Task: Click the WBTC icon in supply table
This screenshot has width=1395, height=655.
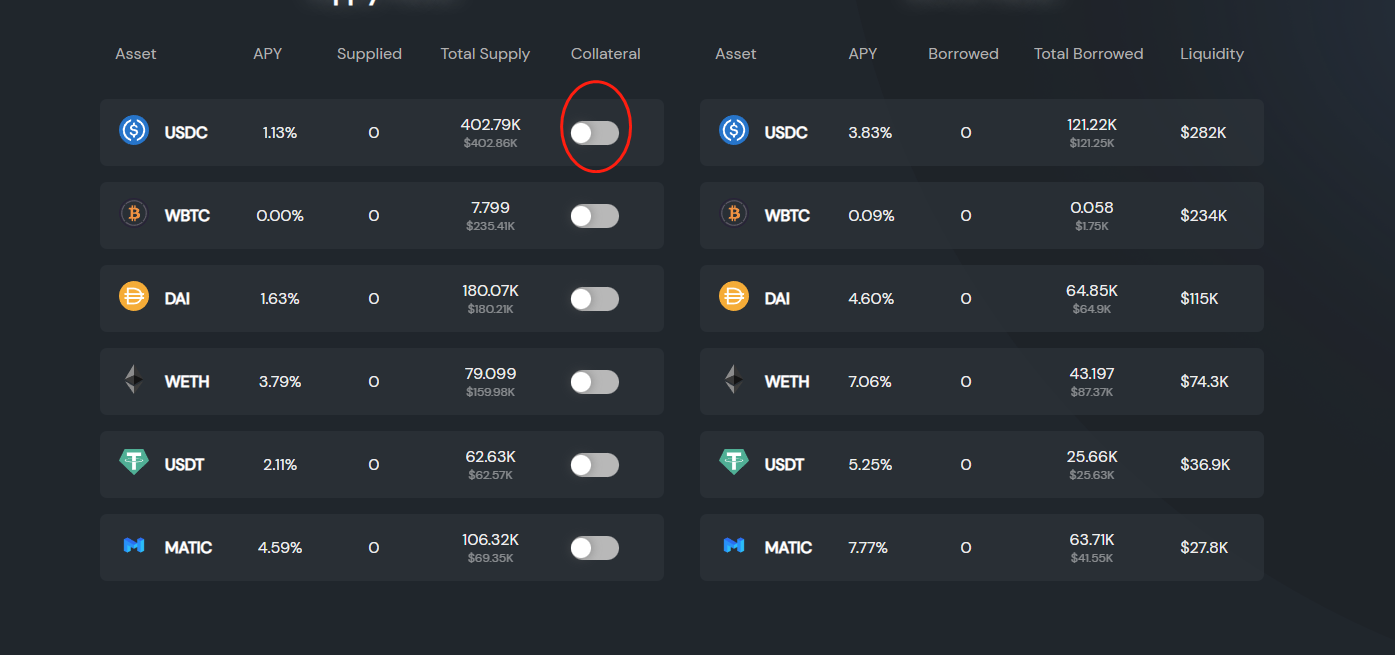Action: (x=134, y=214)
